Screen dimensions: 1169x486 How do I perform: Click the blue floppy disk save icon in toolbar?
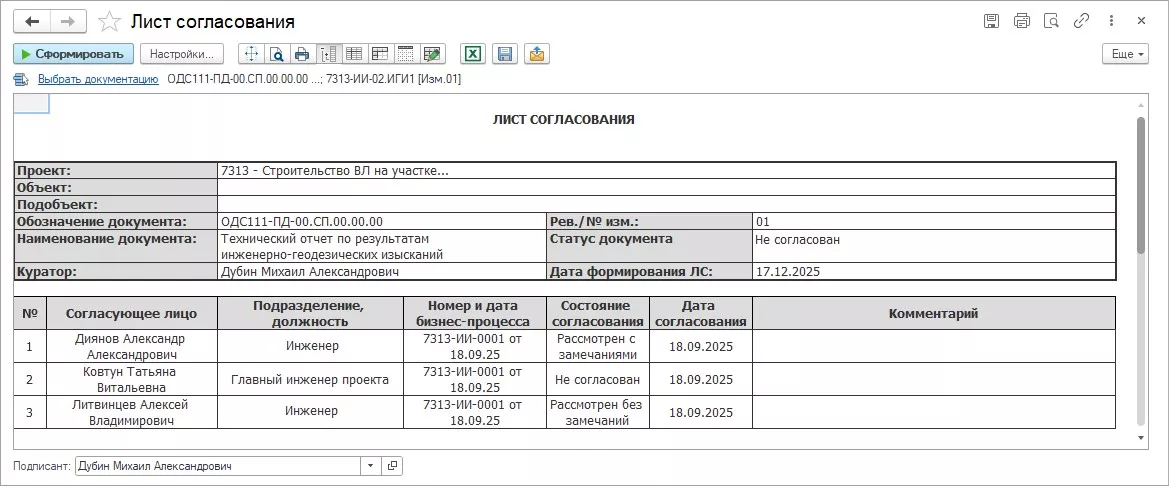[x=505, y=54]
